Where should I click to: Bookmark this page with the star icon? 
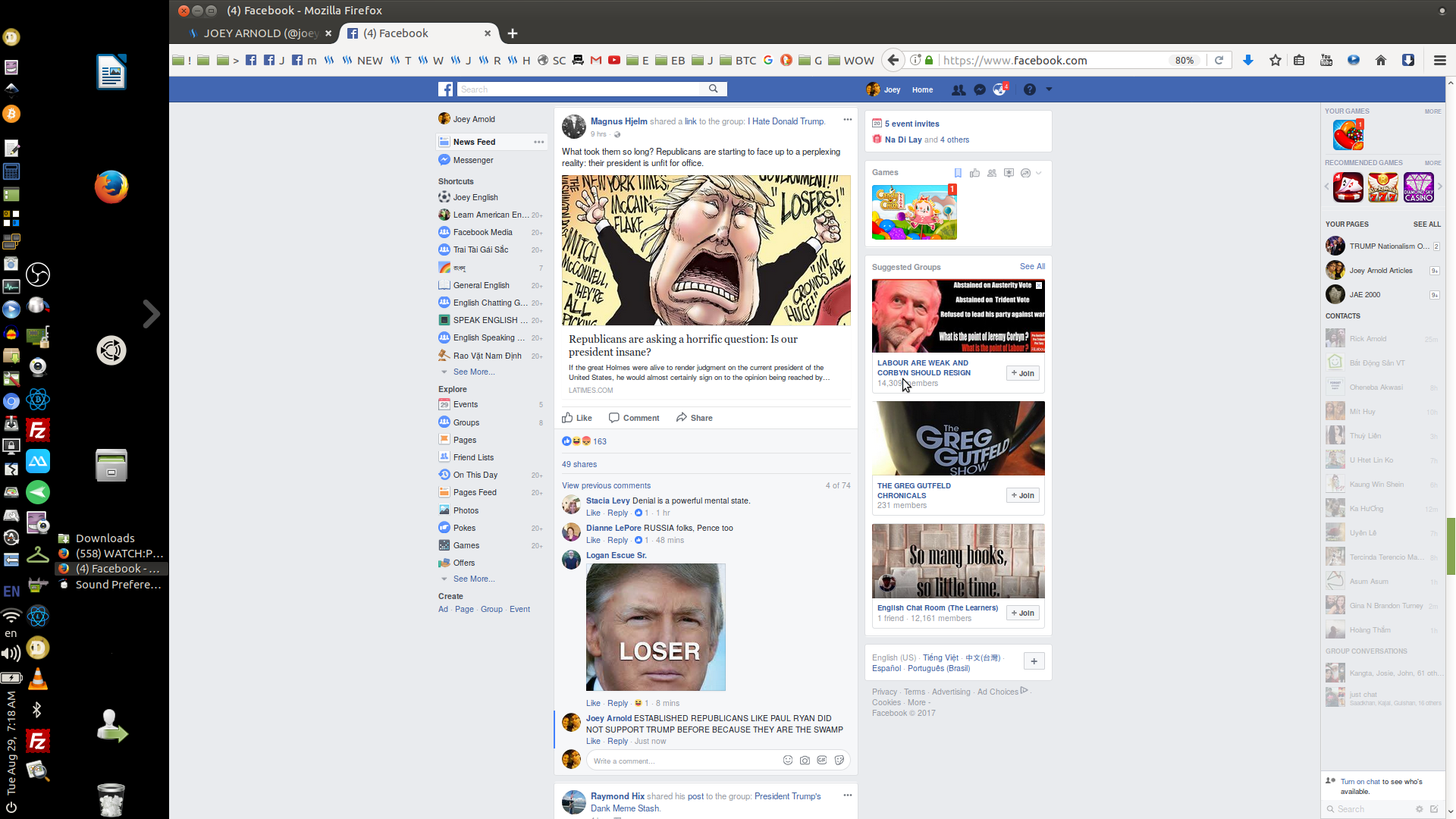pos(1275,60)
